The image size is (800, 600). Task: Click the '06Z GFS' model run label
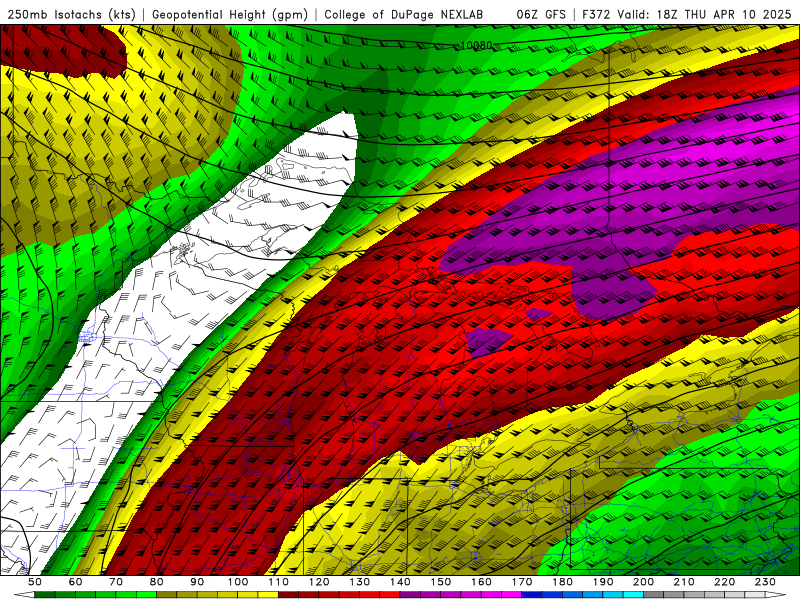point(541,14)
